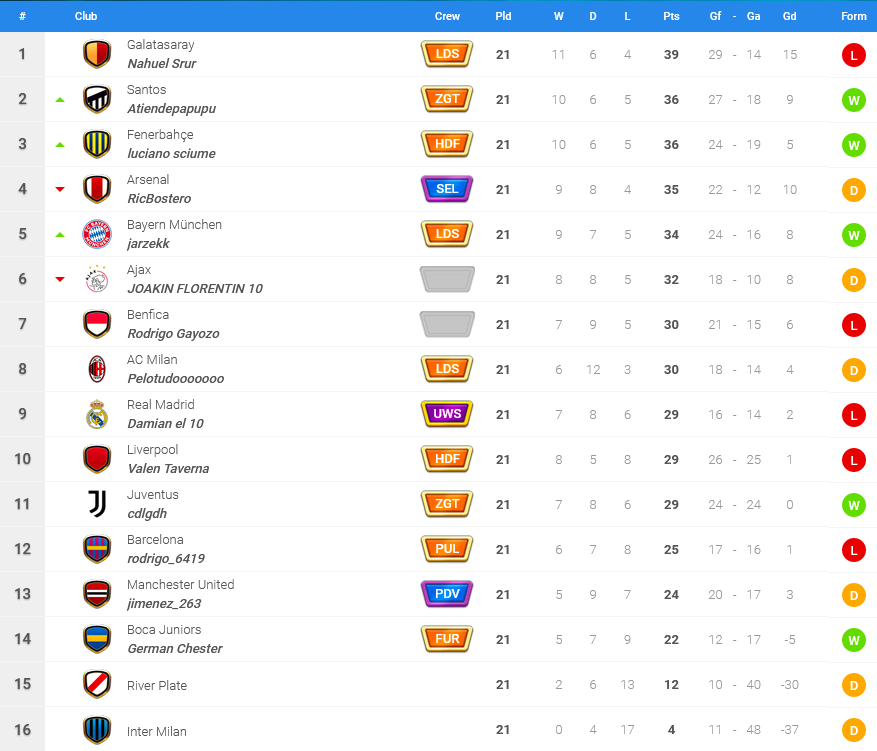The image size is (877, 751).
Task: Click the Form column header
Action: [854, 16]
